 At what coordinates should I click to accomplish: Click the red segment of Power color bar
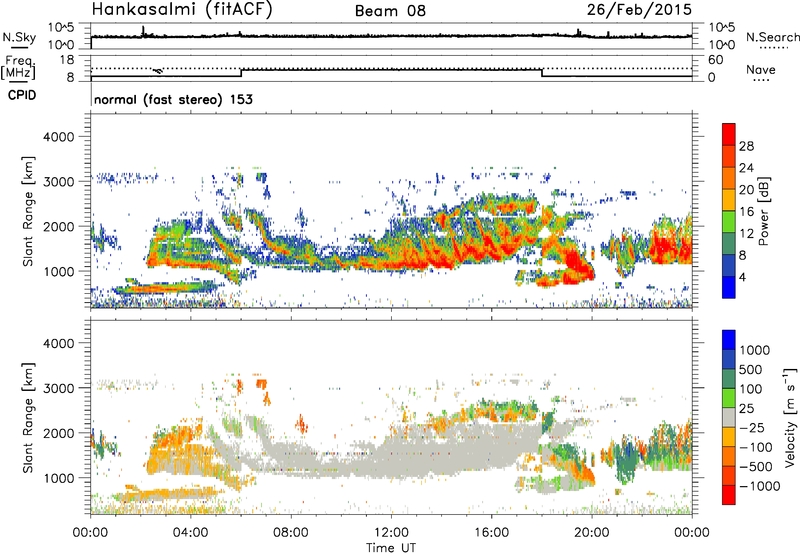click(x=729, y=134)
